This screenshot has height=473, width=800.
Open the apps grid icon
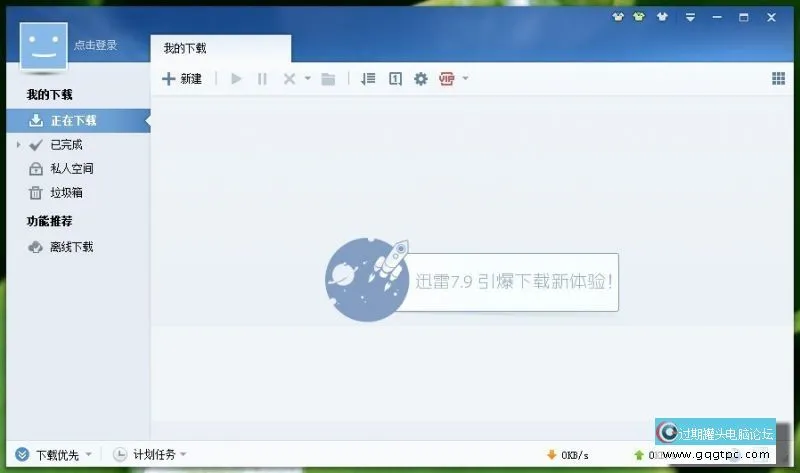779,78
